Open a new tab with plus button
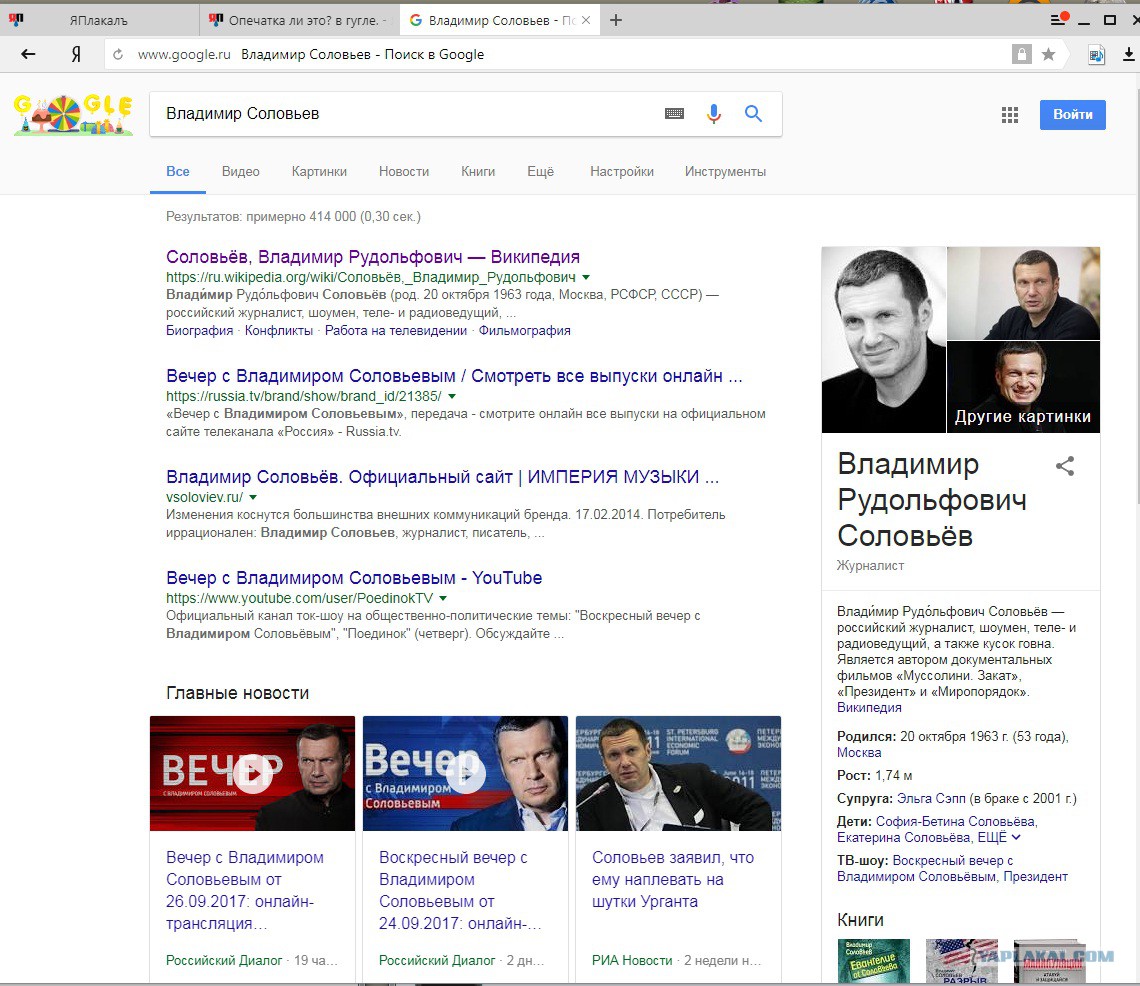Viewport: 1140px width, 986px height. coord(616,20)
